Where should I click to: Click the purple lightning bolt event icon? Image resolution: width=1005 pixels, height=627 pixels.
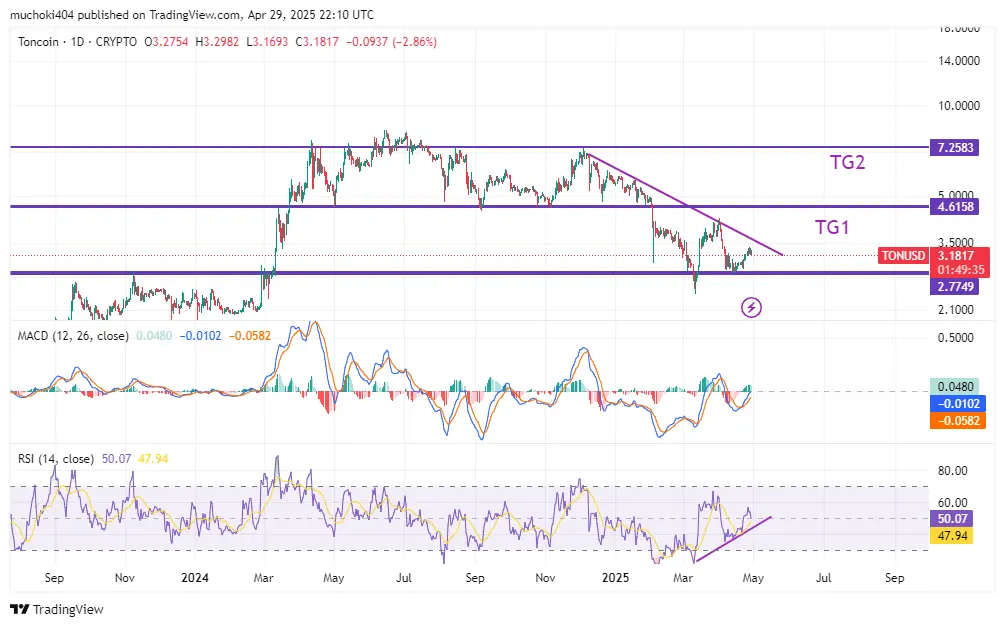click(x=752, y=308)
